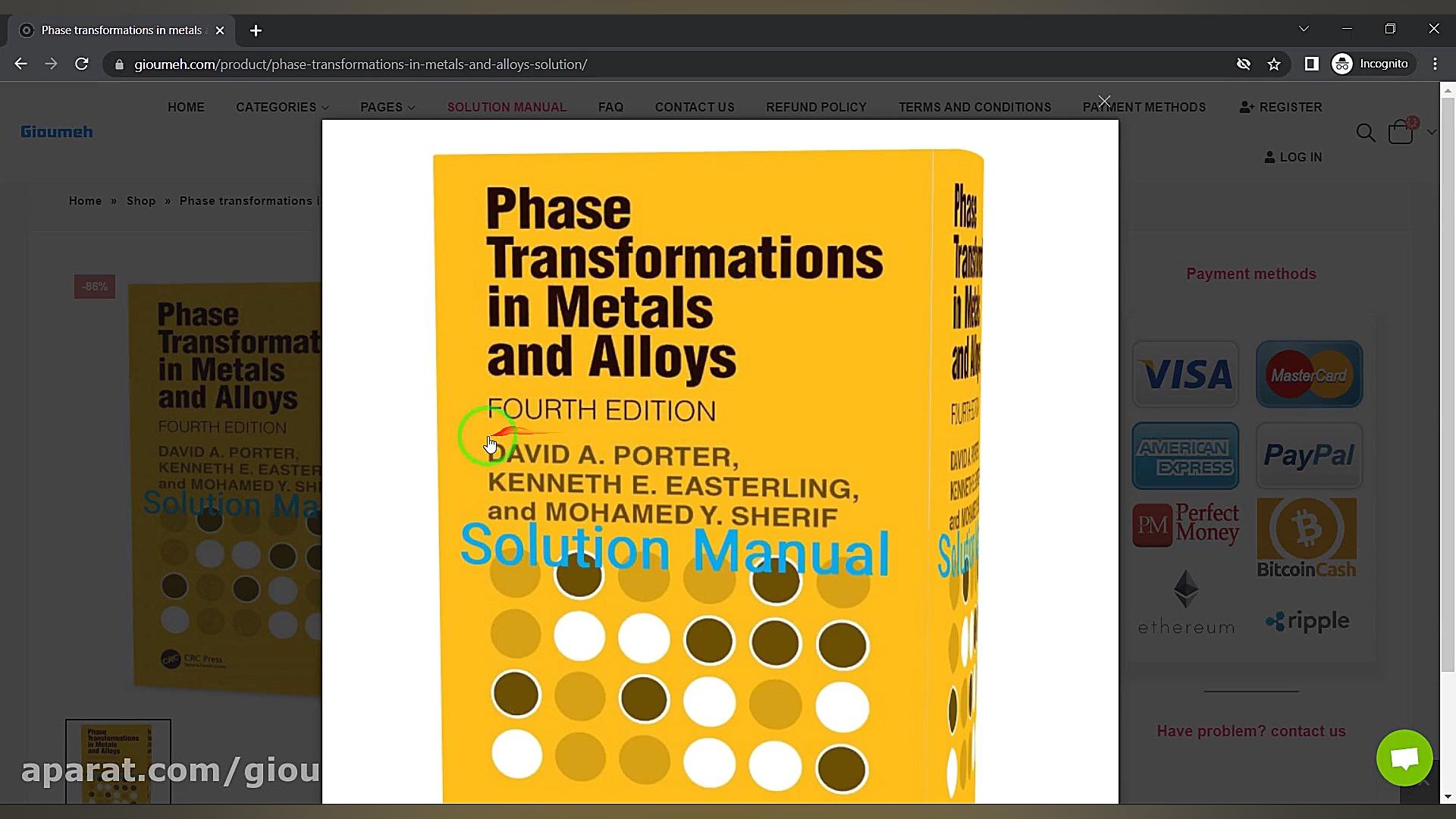The image size is (1456, 819).
Task: Go to Shop in breadcrumb
Action: (141, 201)
